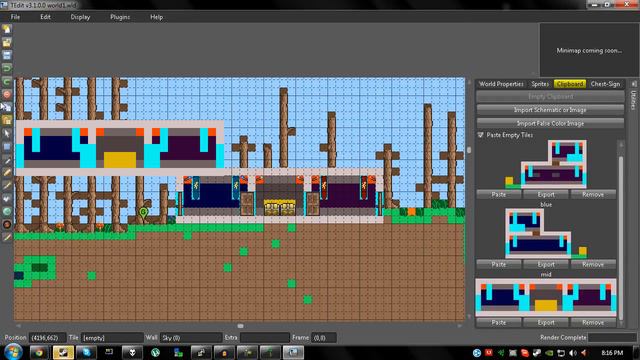Select the green globe Point tool

(x=7, y=211)
